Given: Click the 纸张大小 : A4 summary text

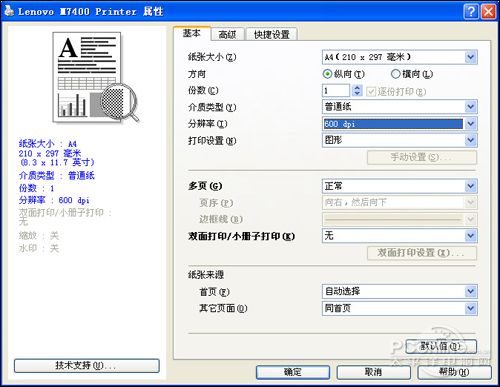Looking at the screenshot, I should (x=48, y=144).
